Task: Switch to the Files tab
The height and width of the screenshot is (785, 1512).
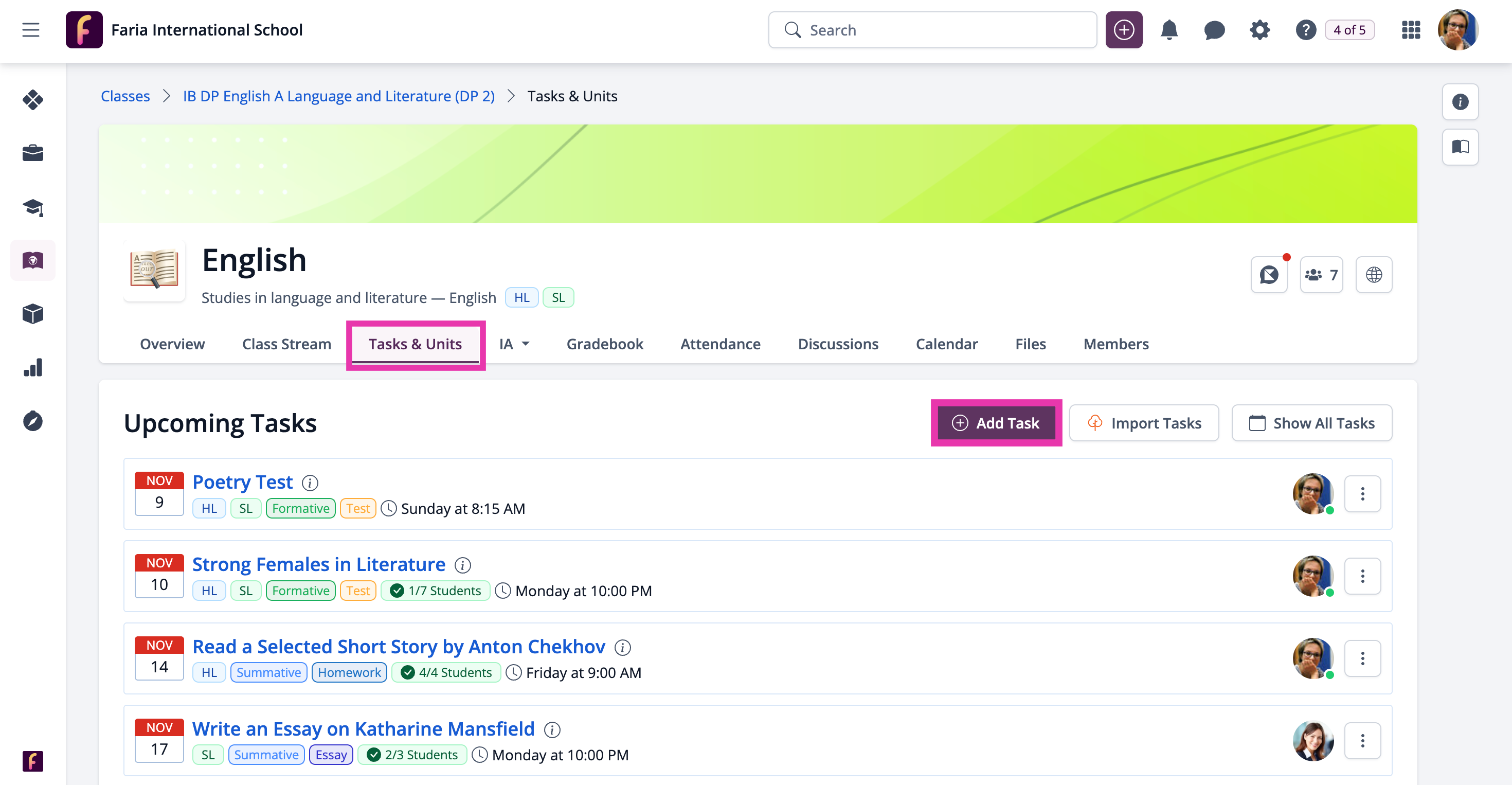Action: click(1030, 344)
